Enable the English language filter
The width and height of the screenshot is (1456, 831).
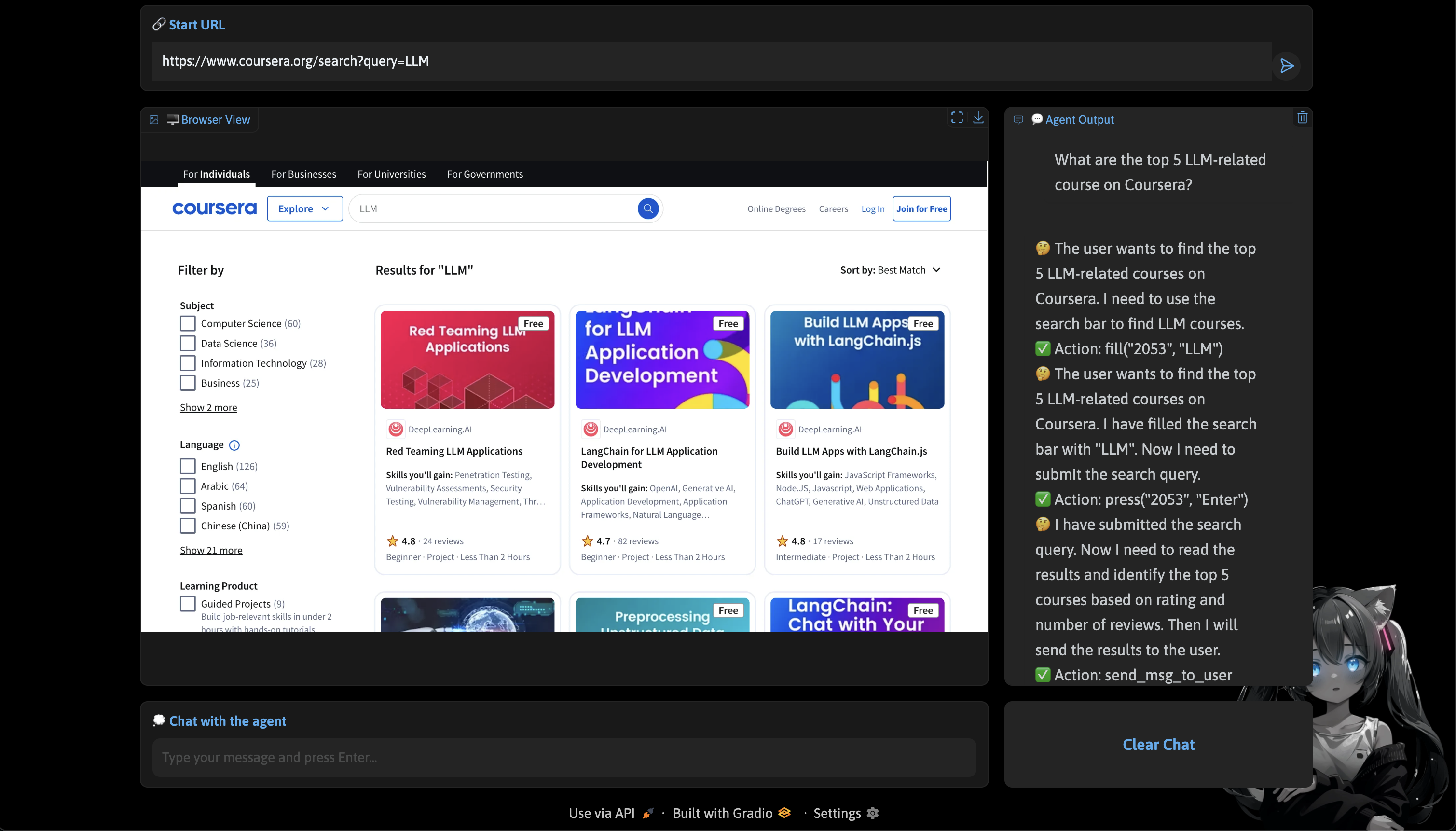(x=188, y=466)
